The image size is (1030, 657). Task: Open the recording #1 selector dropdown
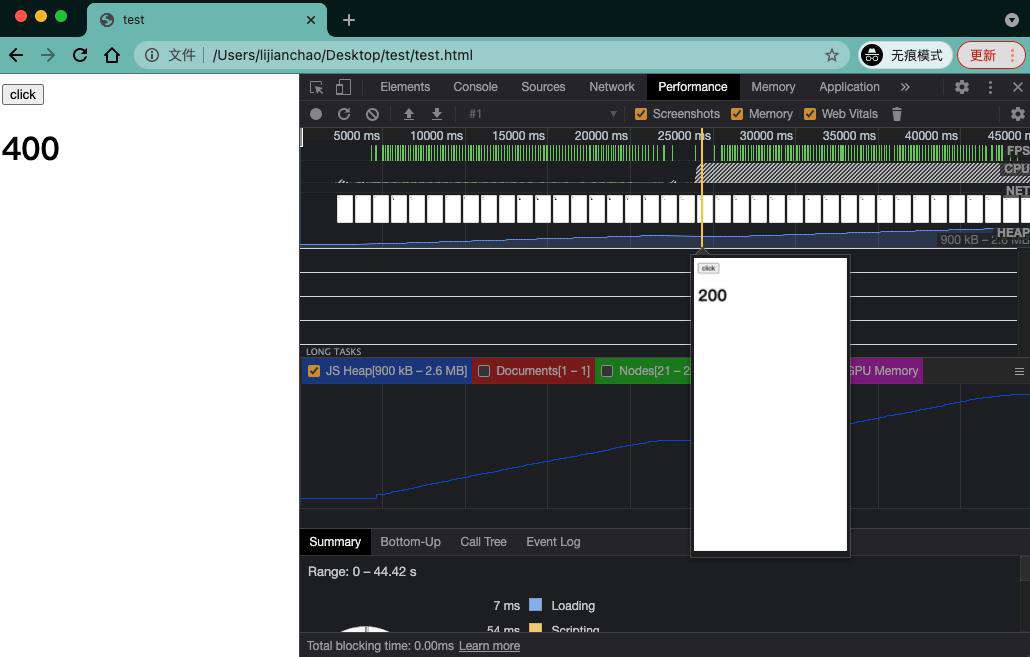[x=543, y=114]
